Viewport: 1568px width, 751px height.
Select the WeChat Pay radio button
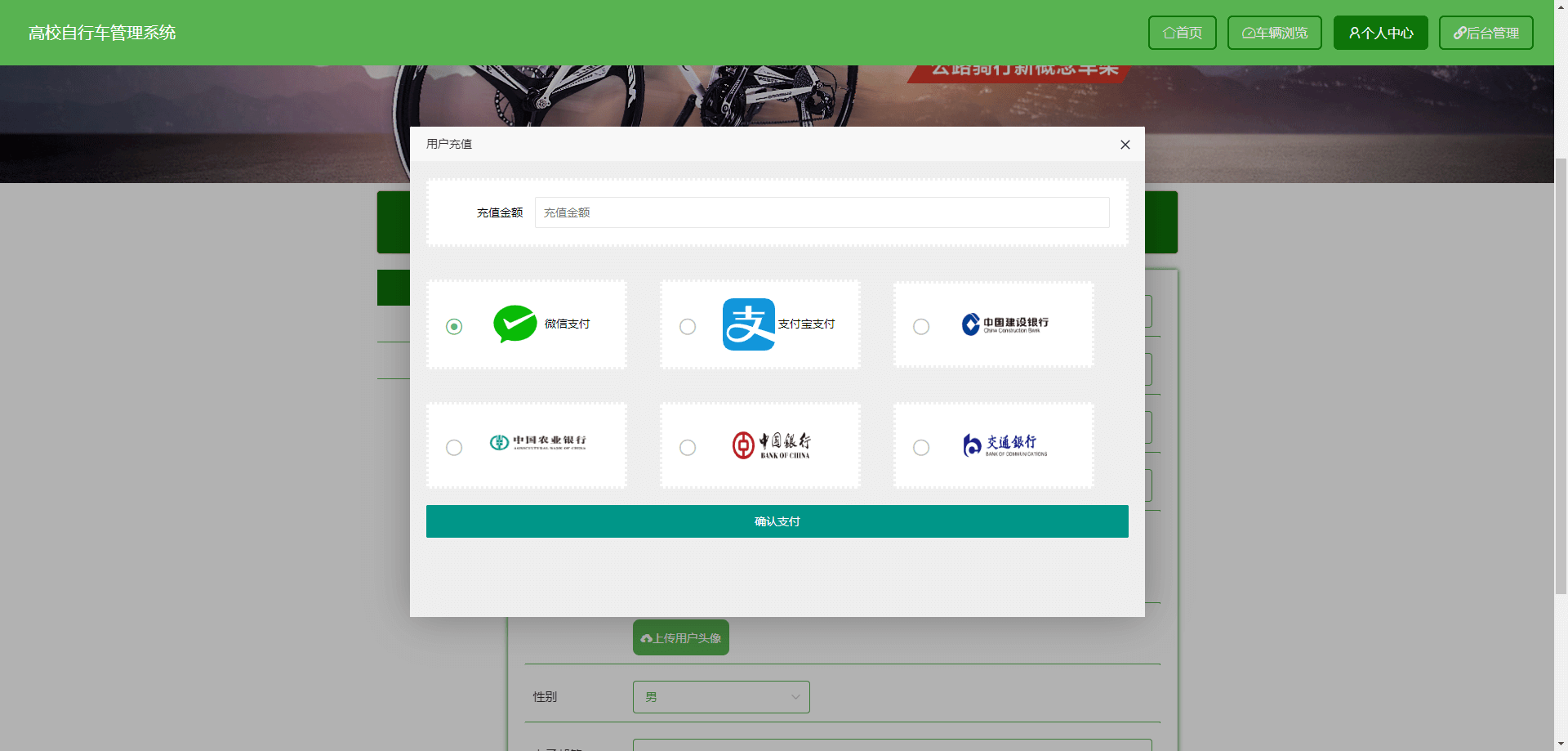click(454, 326)
